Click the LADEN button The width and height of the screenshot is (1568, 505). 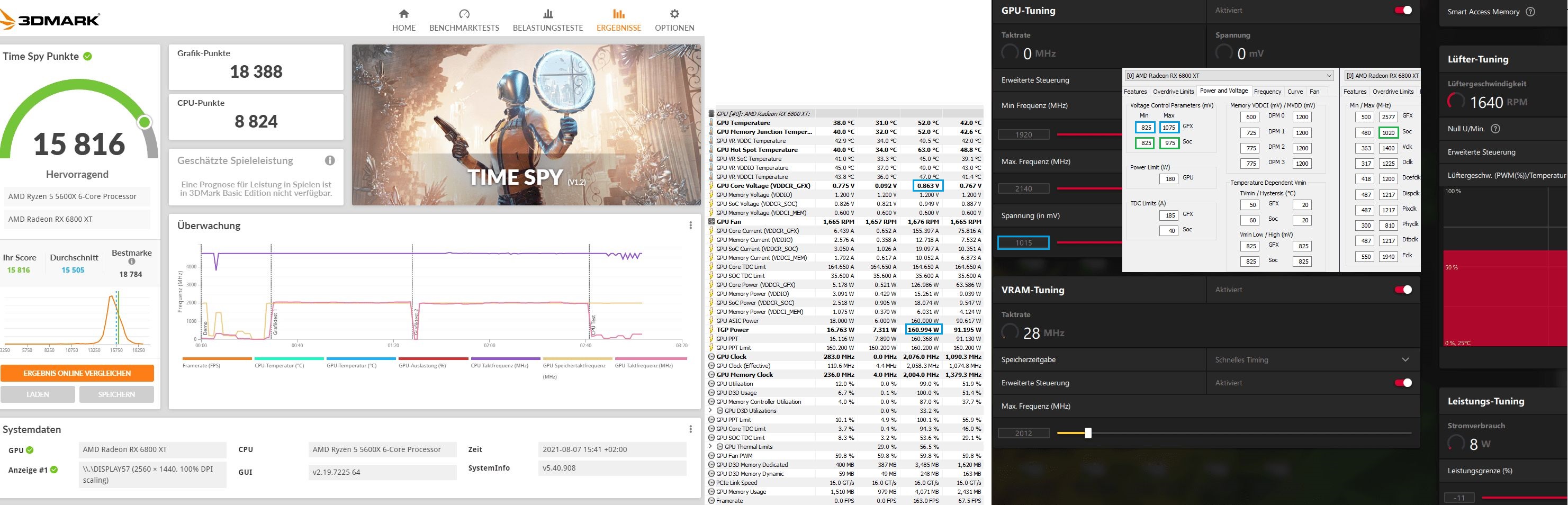[38, 394]
